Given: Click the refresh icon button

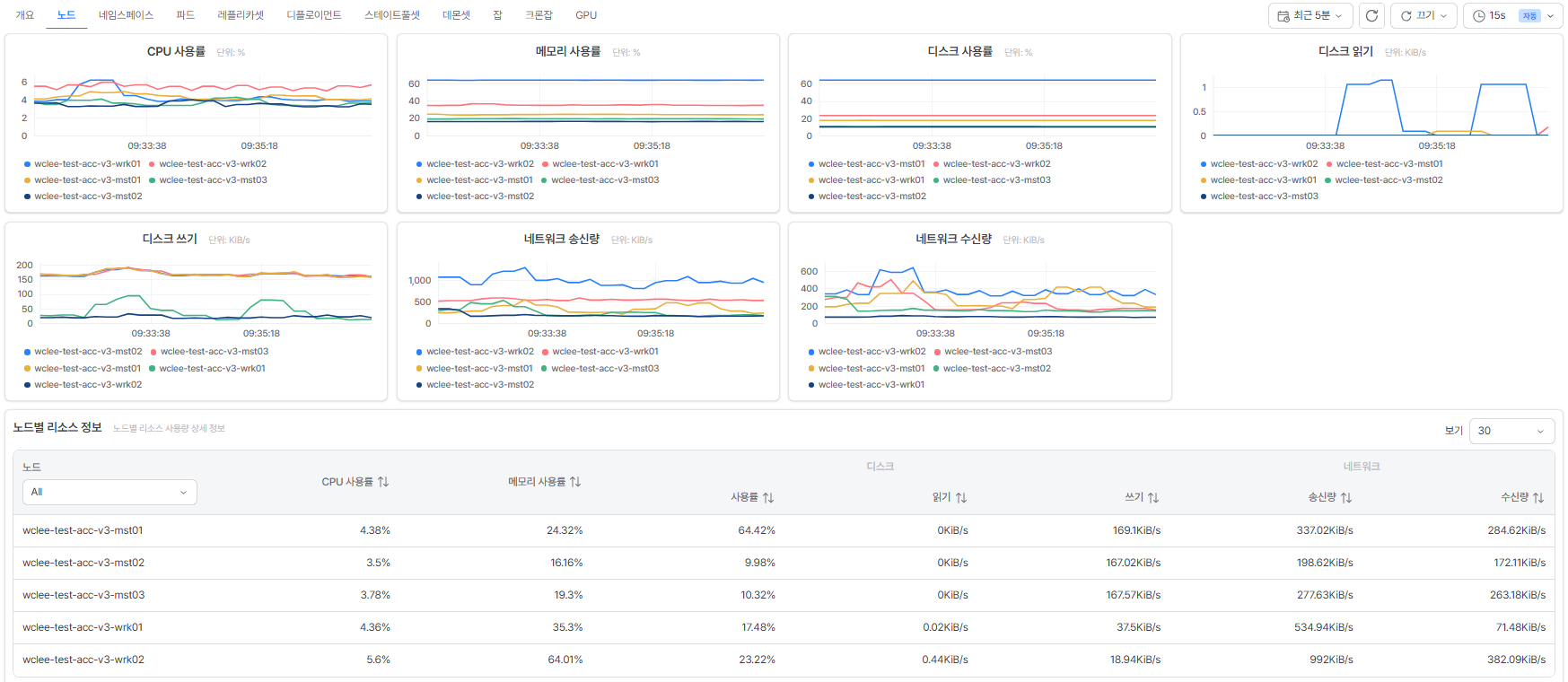Looking at the screenshot, I should (1371, 15).
